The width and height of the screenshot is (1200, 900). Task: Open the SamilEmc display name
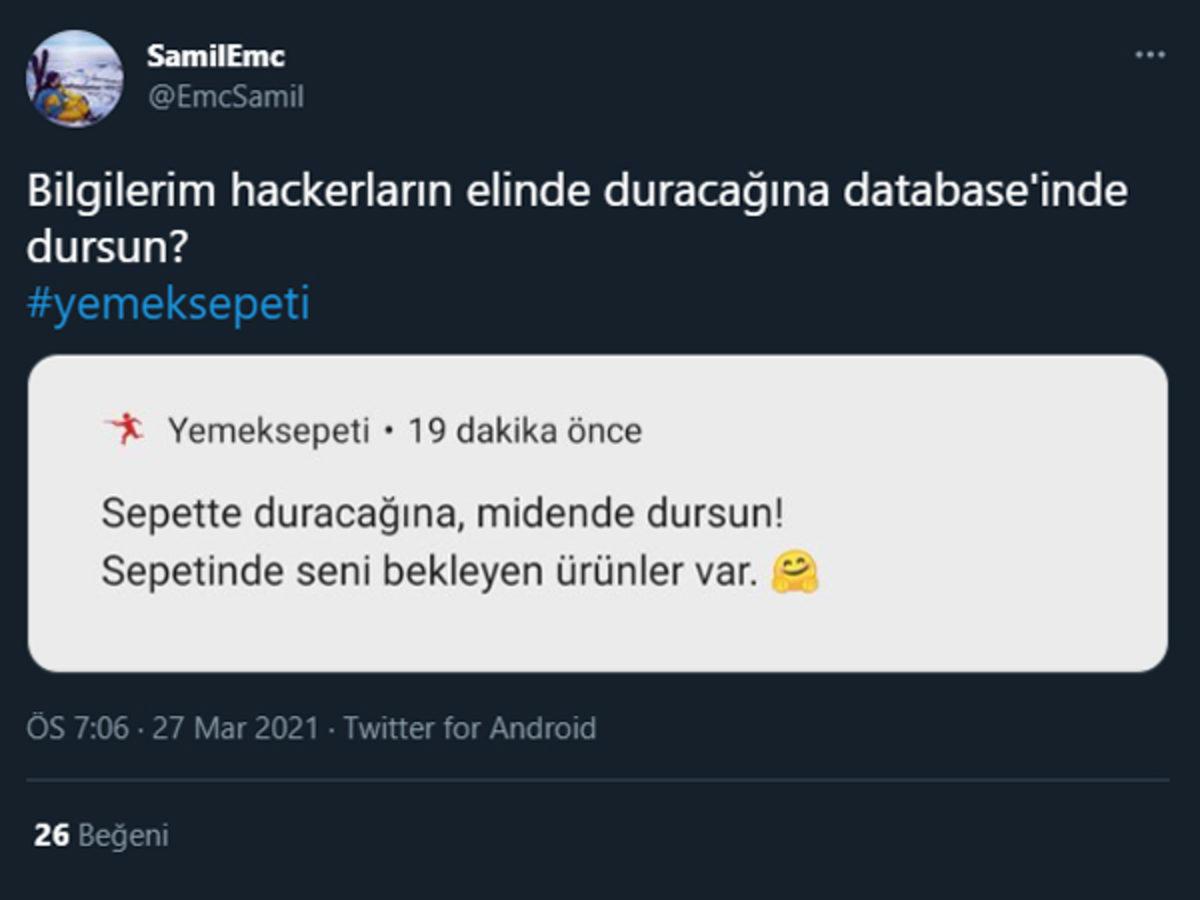tap(215, 56)
